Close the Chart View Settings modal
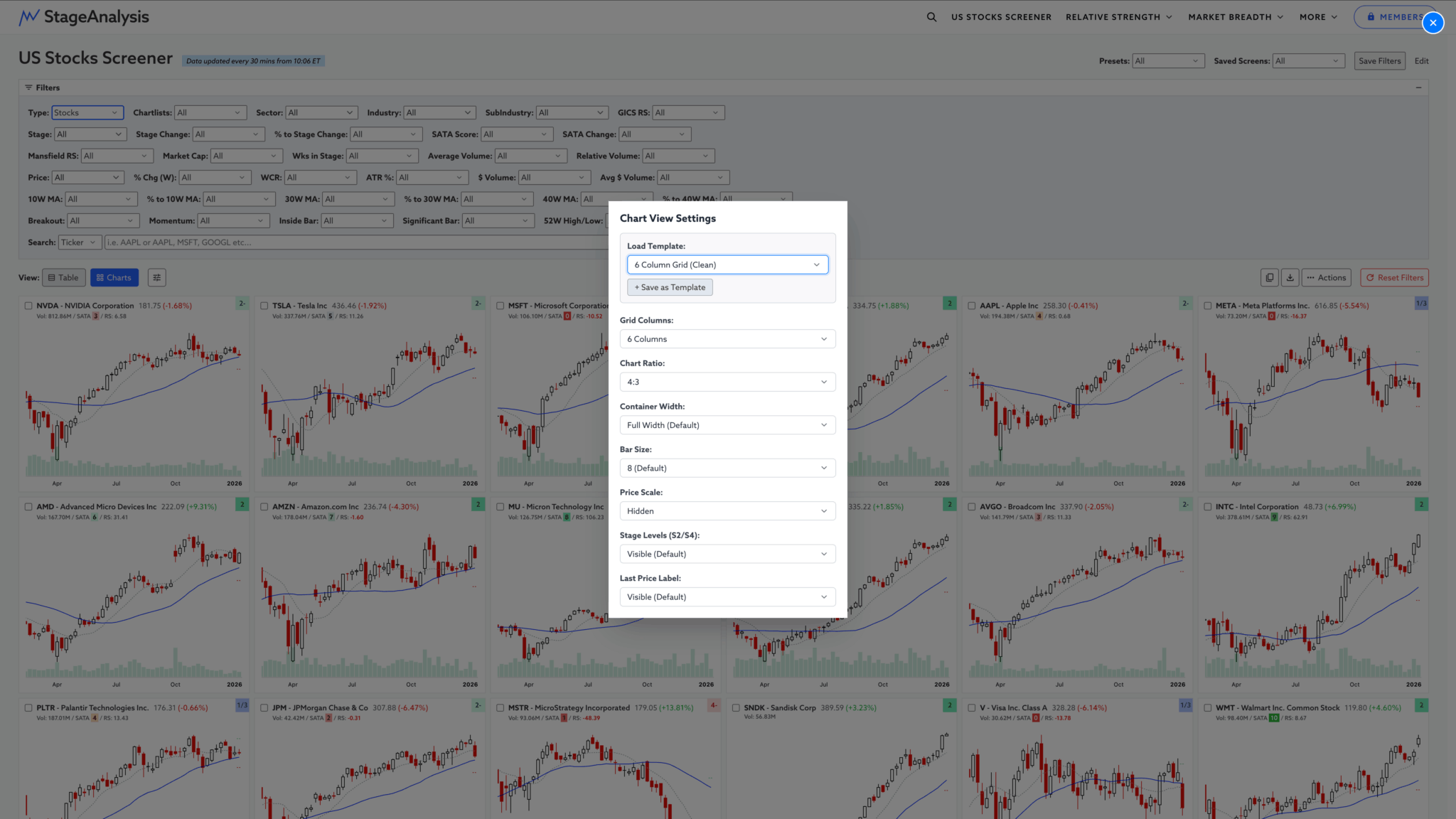The image size is (1456, 819). tap(1433, 23)
